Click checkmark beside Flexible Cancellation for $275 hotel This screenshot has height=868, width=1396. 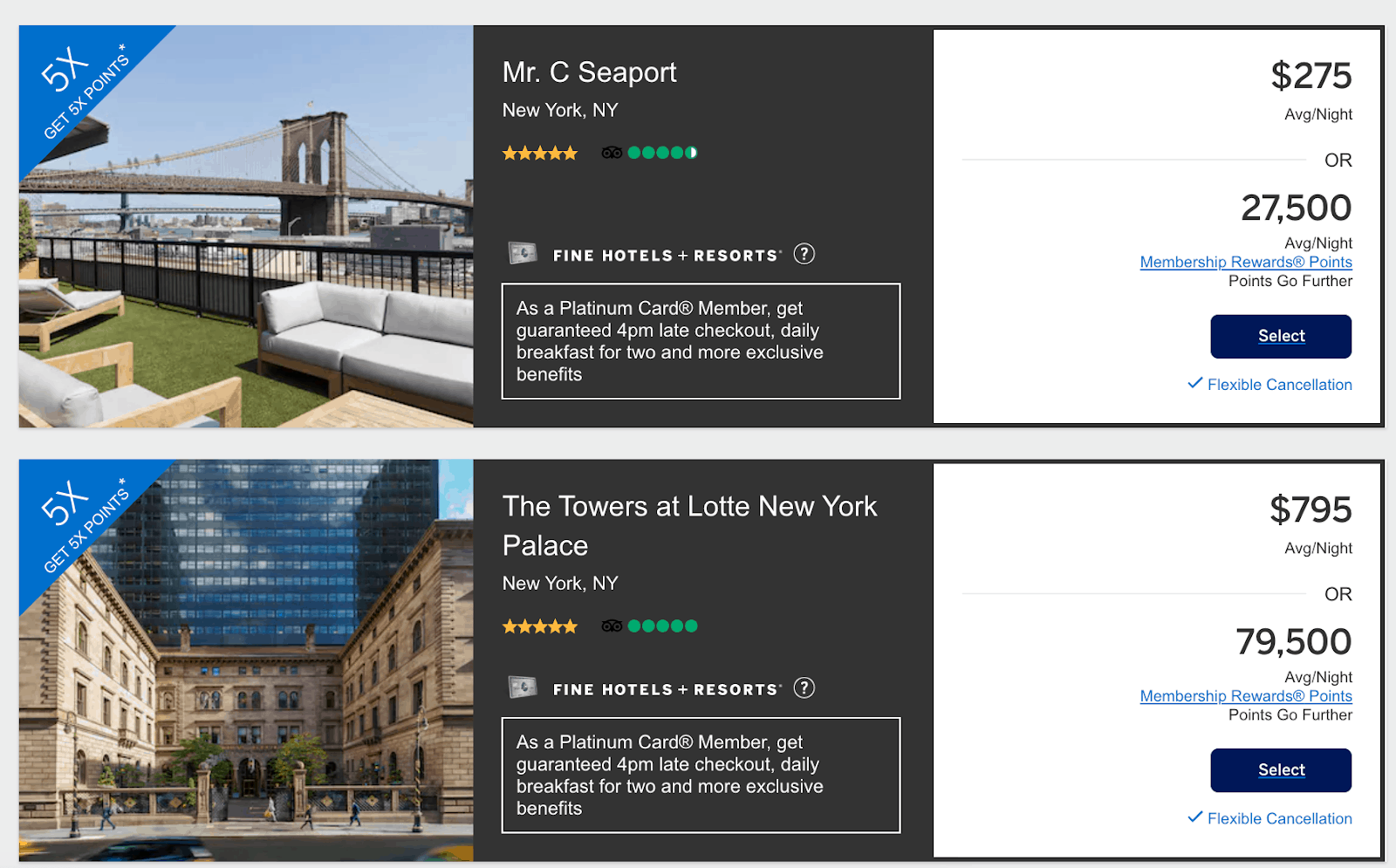[1195, 383]
